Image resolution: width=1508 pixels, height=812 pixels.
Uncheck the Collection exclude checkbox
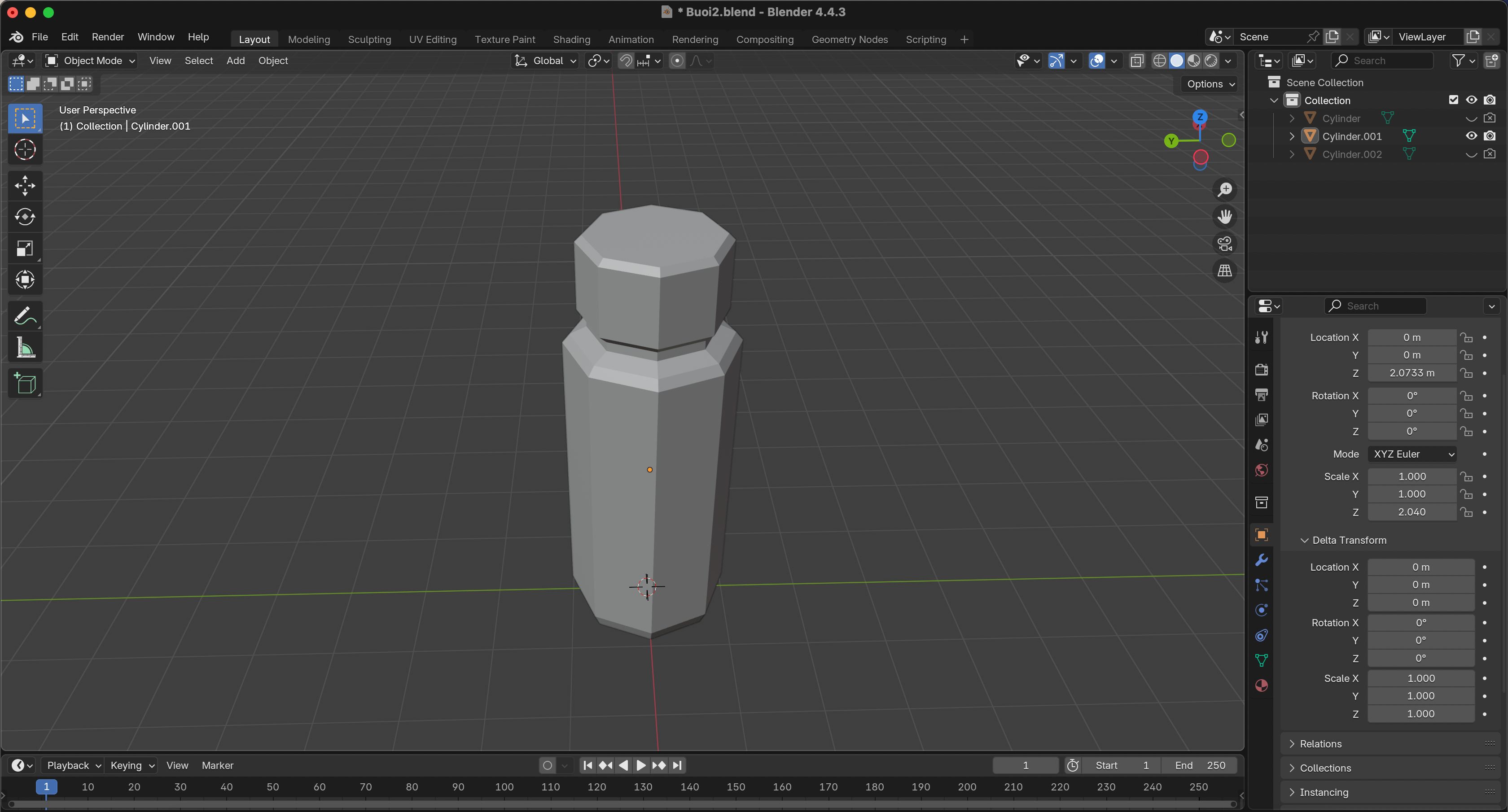click(1453, 100)
